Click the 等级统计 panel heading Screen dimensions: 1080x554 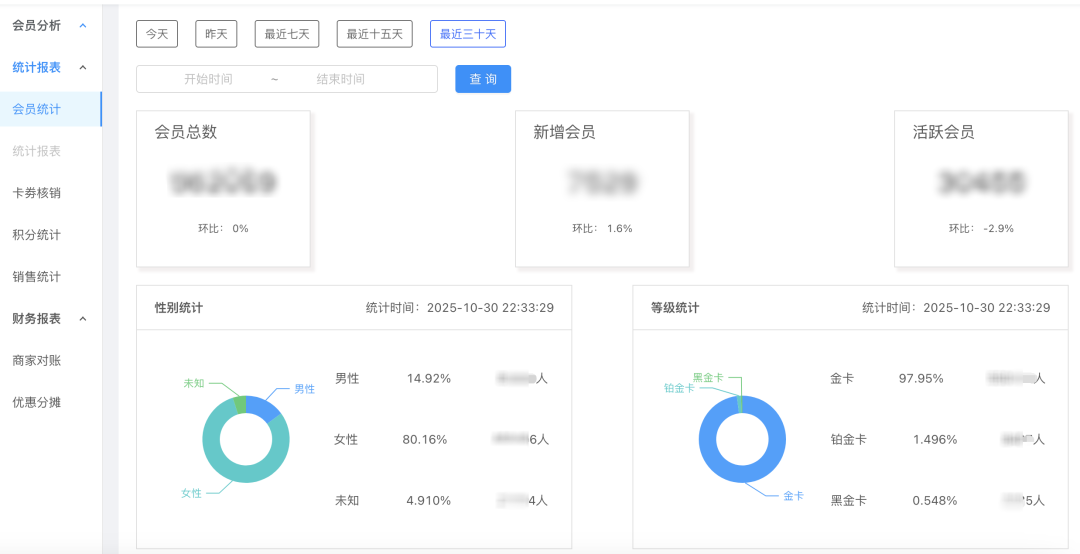coord(675,307)
